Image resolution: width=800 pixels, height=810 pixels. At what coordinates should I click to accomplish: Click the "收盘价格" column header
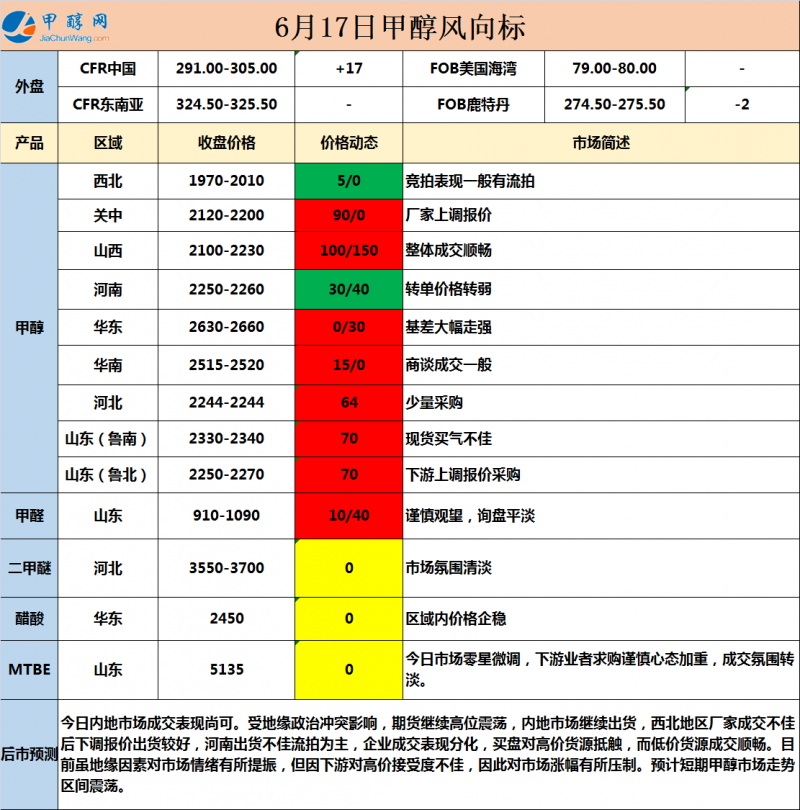tap(226, 143)
